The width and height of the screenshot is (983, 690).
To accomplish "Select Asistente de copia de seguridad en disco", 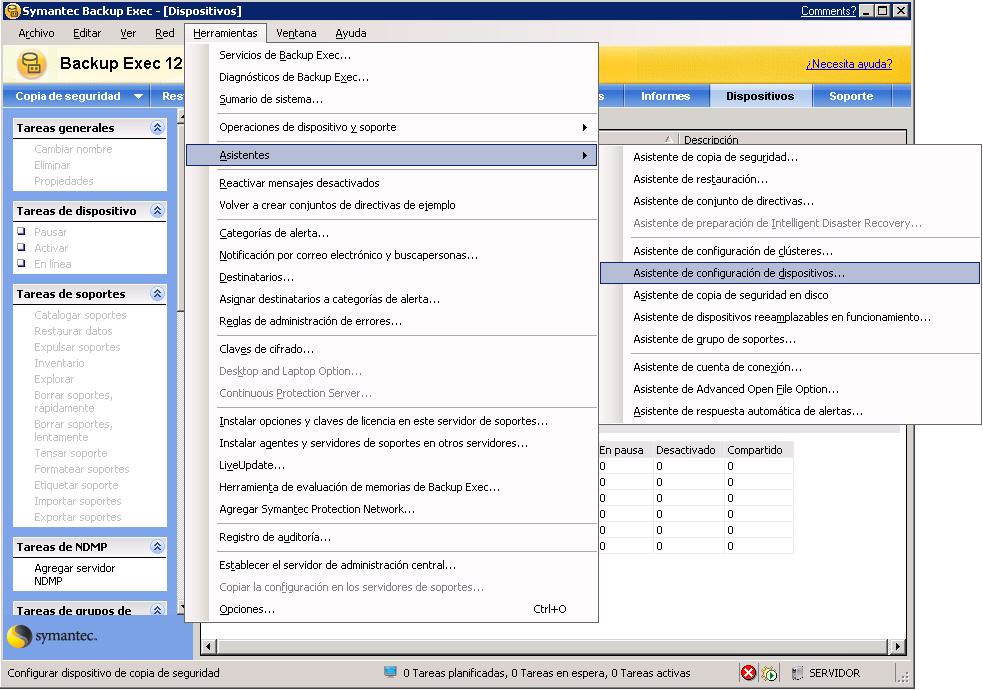I will click(x=790, y=295).
